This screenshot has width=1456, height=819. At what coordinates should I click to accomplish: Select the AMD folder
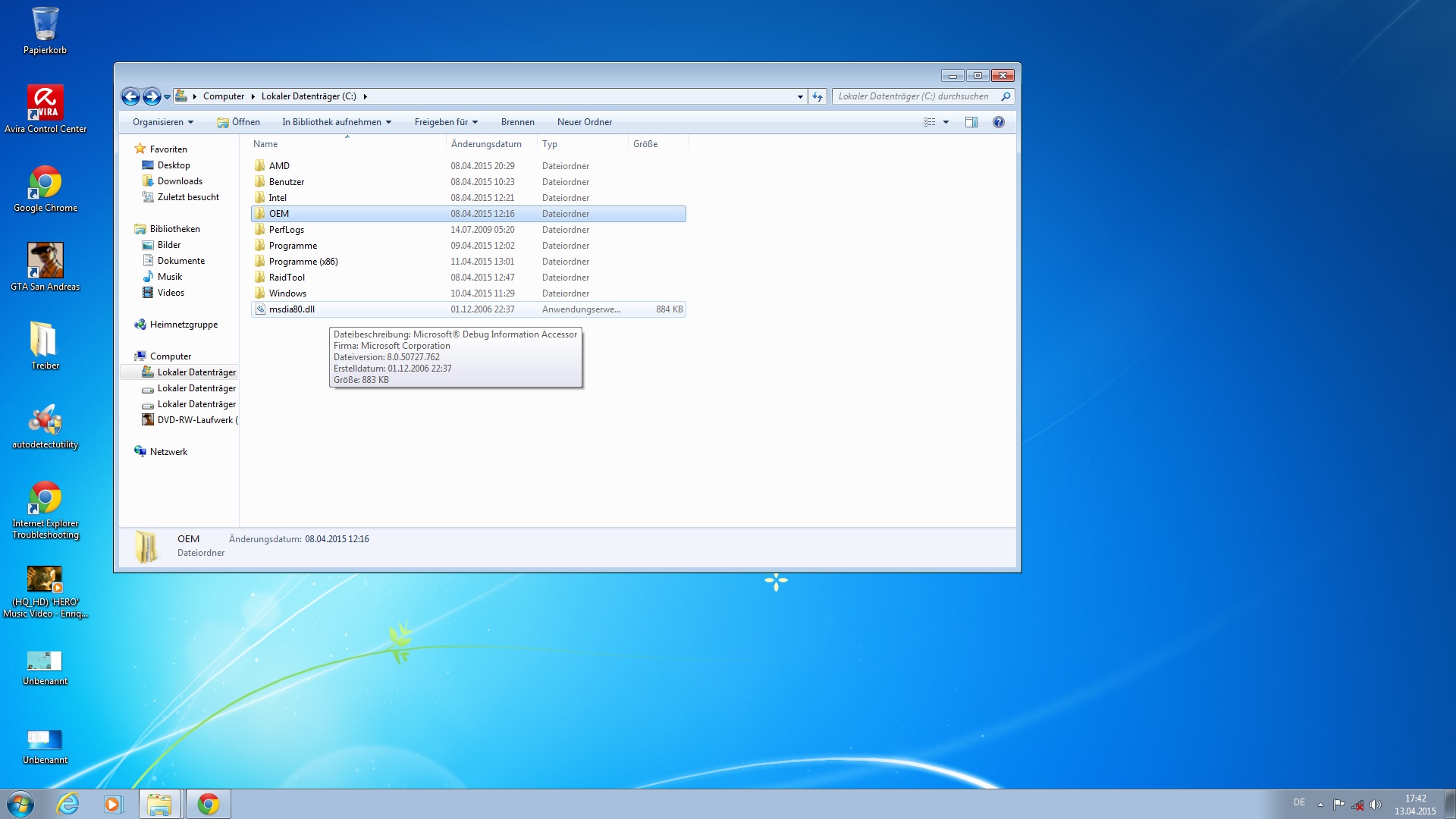pos(468,166)
